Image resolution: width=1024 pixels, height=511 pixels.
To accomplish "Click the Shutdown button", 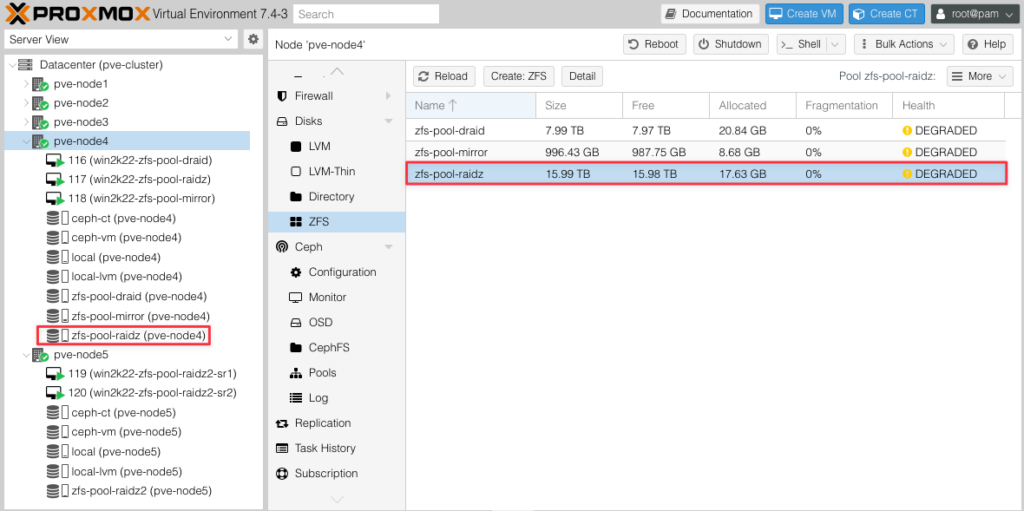I will tap(731, 44).
